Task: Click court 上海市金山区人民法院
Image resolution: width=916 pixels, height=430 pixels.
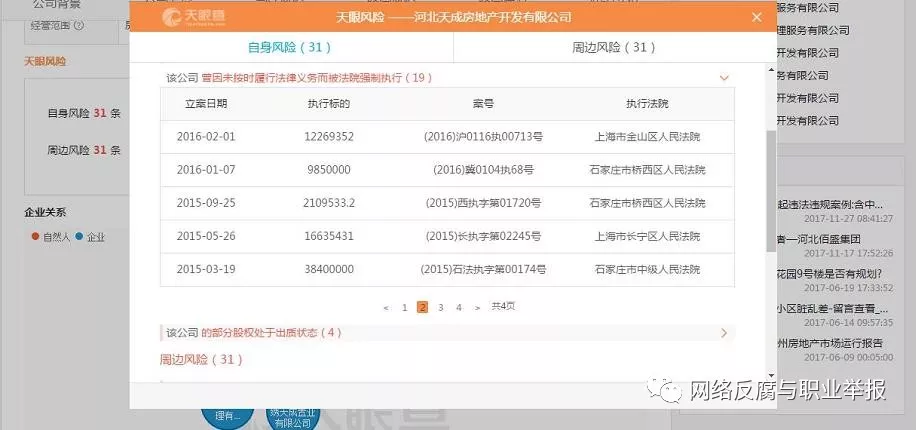Action: tap(647, 137)
